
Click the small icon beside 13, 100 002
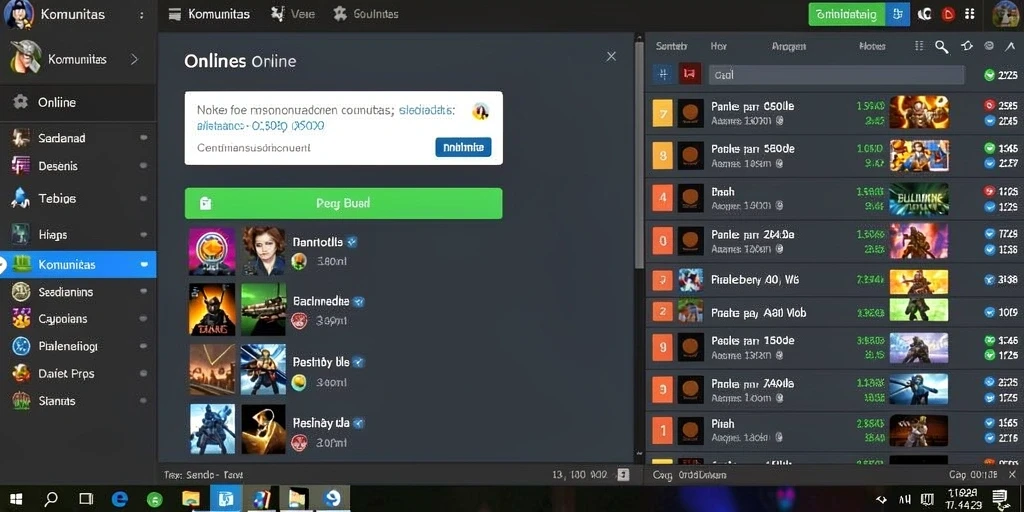623,475
